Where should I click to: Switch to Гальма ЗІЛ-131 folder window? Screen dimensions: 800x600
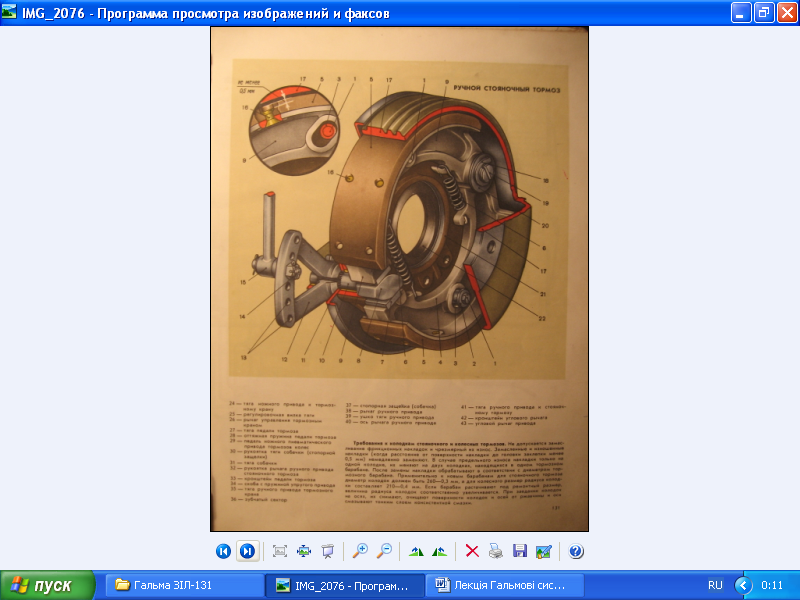pyautogui.click(x=184, y=585)
